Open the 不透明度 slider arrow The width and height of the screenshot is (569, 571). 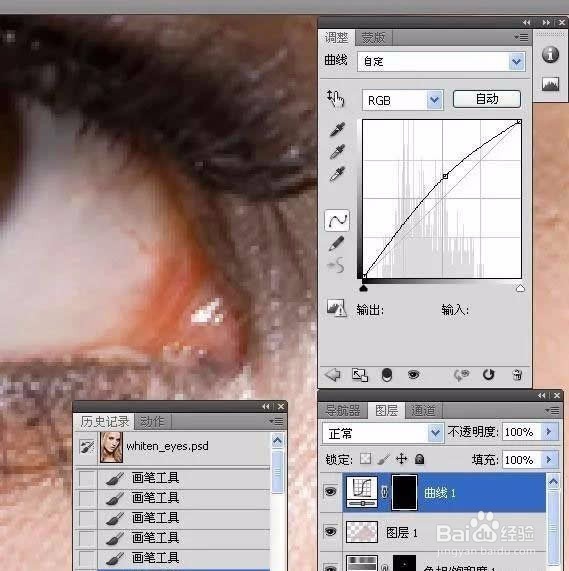pyautogui.click(x=549, y=432)
